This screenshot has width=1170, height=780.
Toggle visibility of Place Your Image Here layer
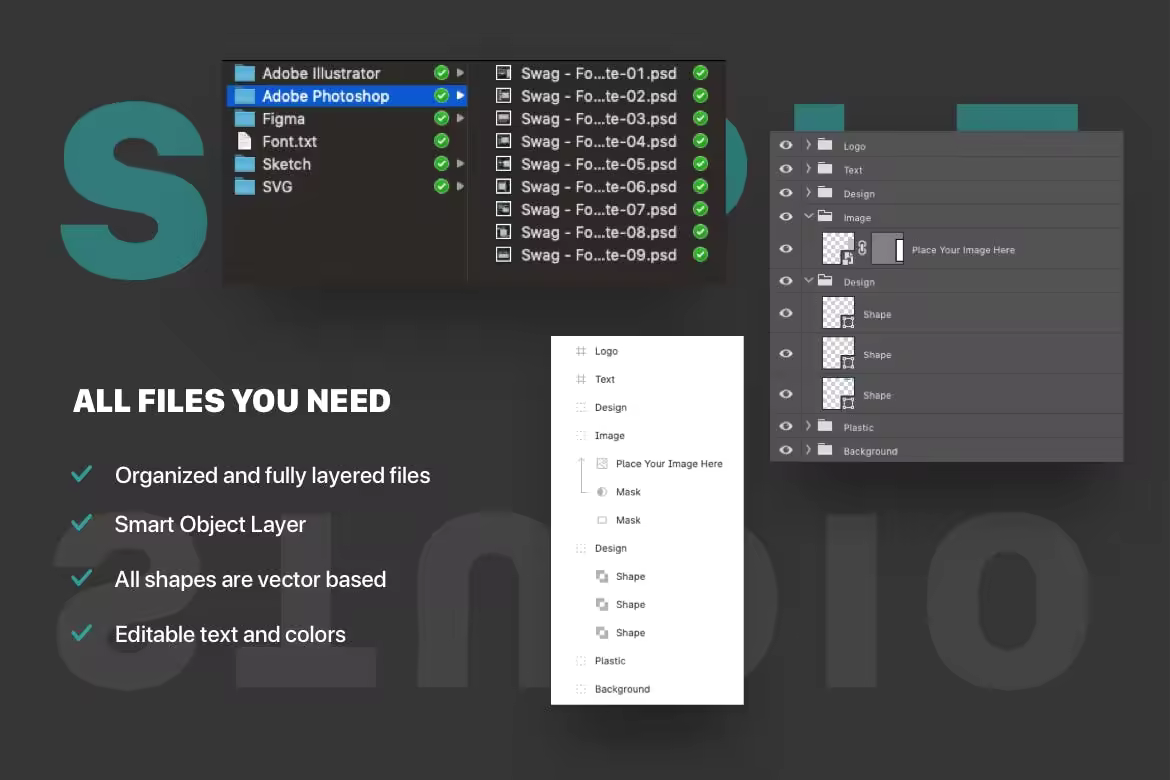tap(786, 249)
